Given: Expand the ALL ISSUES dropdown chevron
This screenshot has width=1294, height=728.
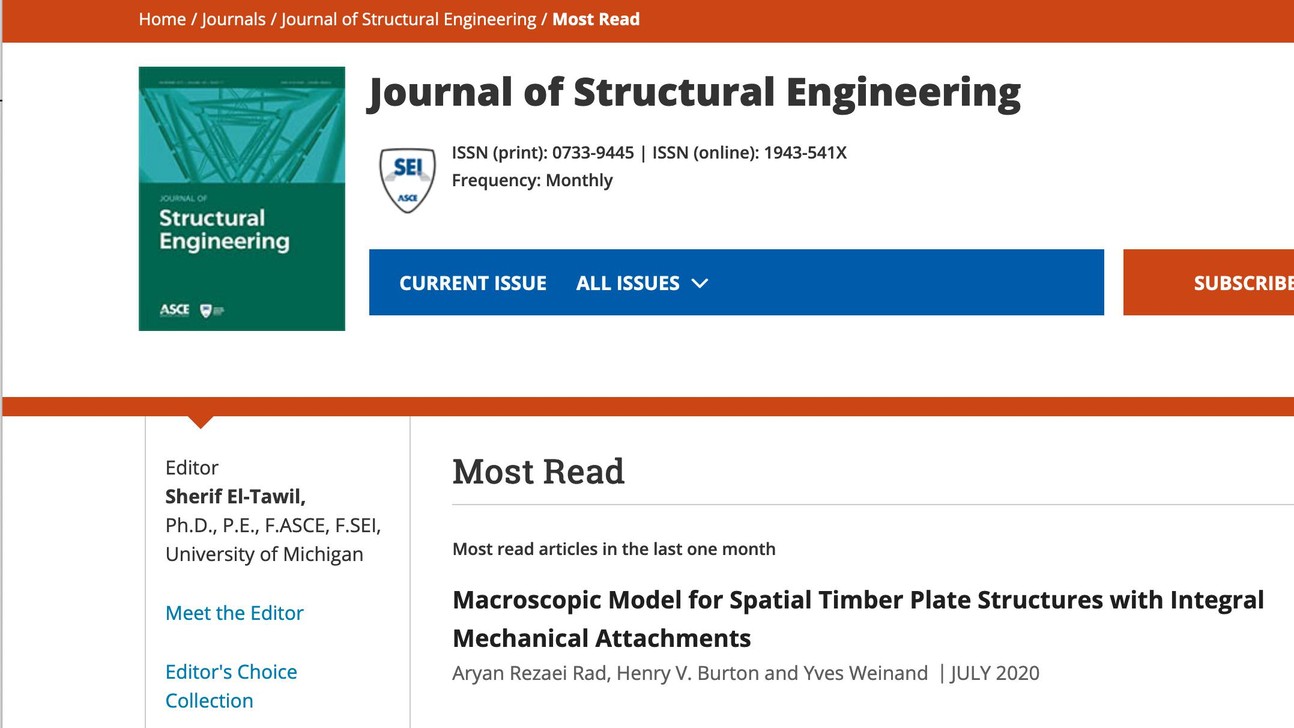Looking at the screenshot, I should coord(700,283).
